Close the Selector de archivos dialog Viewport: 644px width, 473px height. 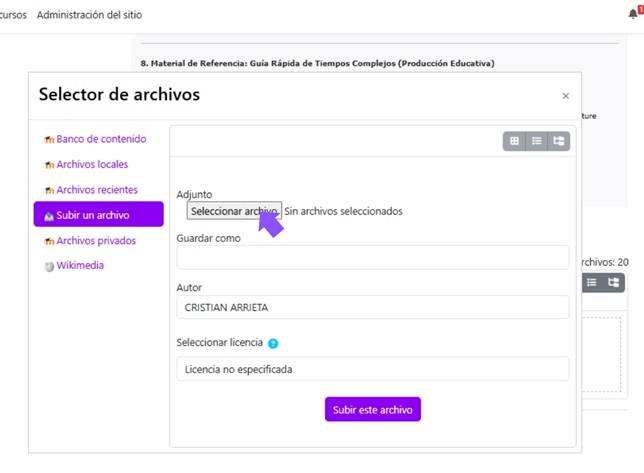click(x=565, y=96)
